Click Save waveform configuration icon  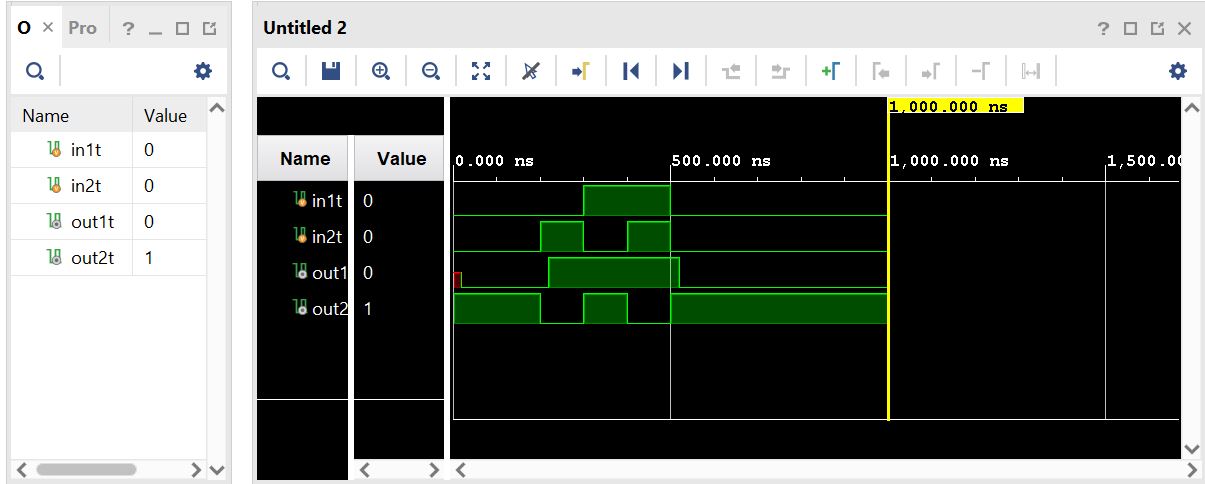click(x=331, y=71)
